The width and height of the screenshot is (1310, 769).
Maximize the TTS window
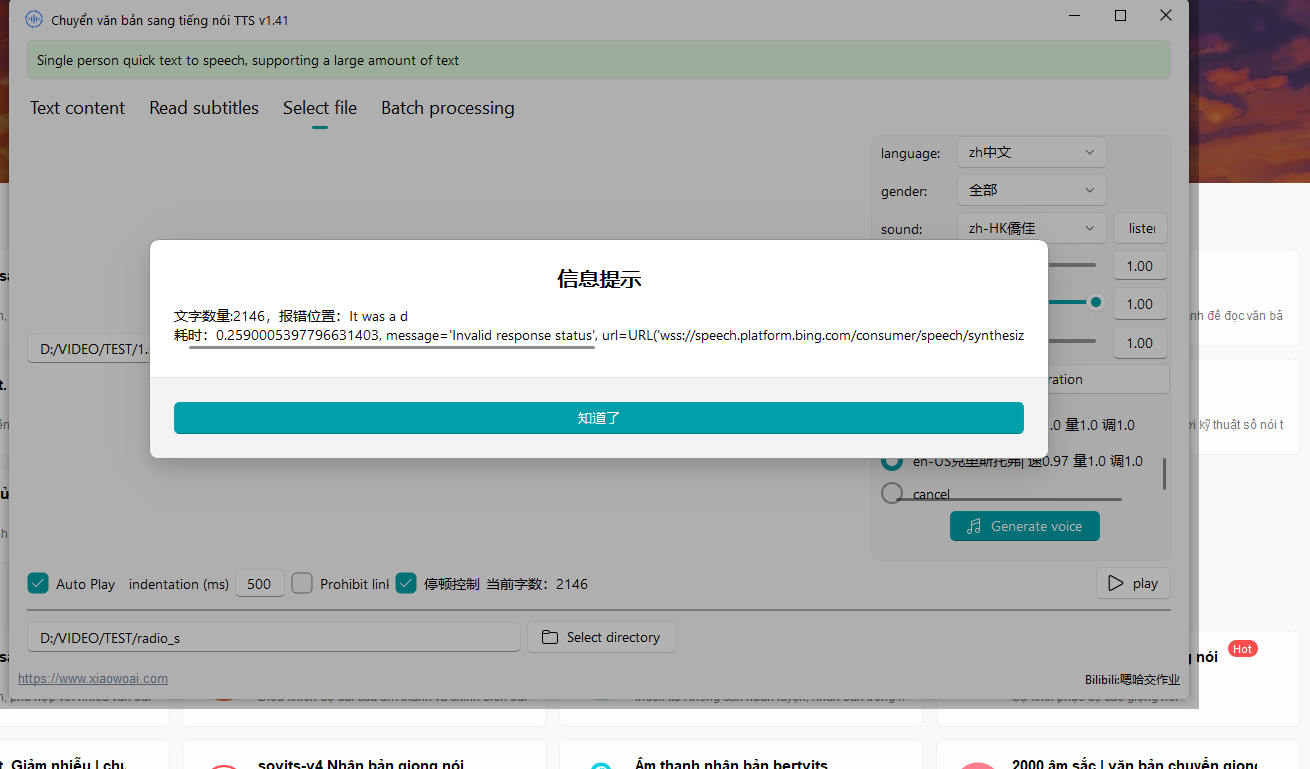click(x=1120, y=16)
